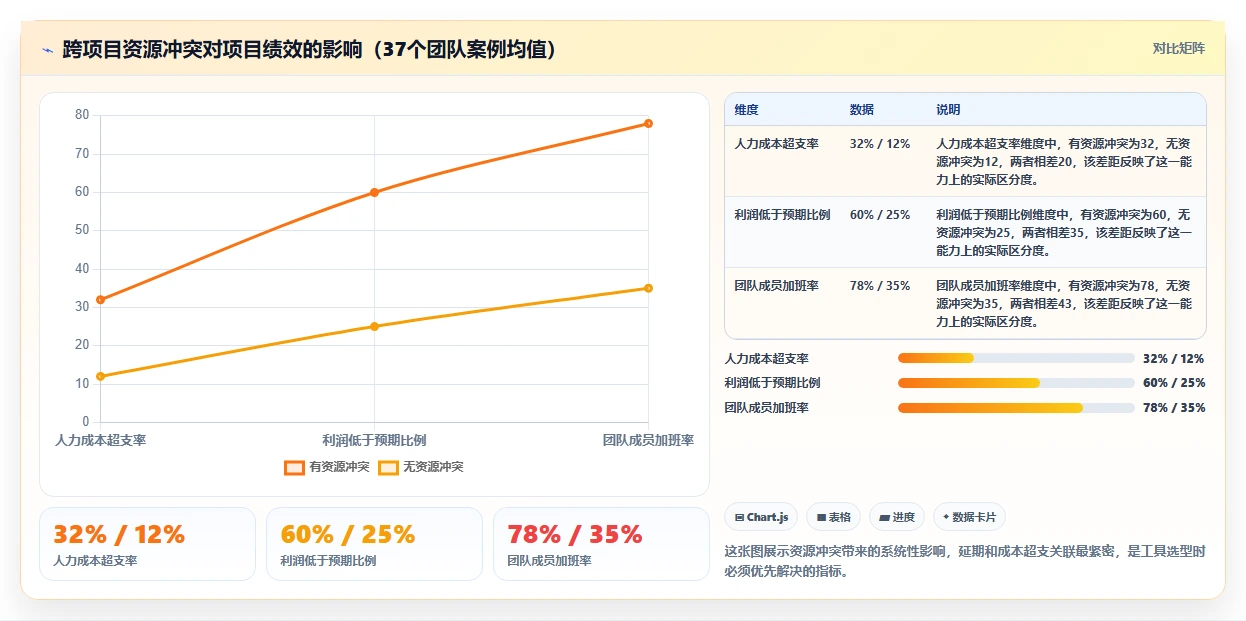1246x621 pixels.
Task: Click the 维度 column header
Action: [746, 109]
